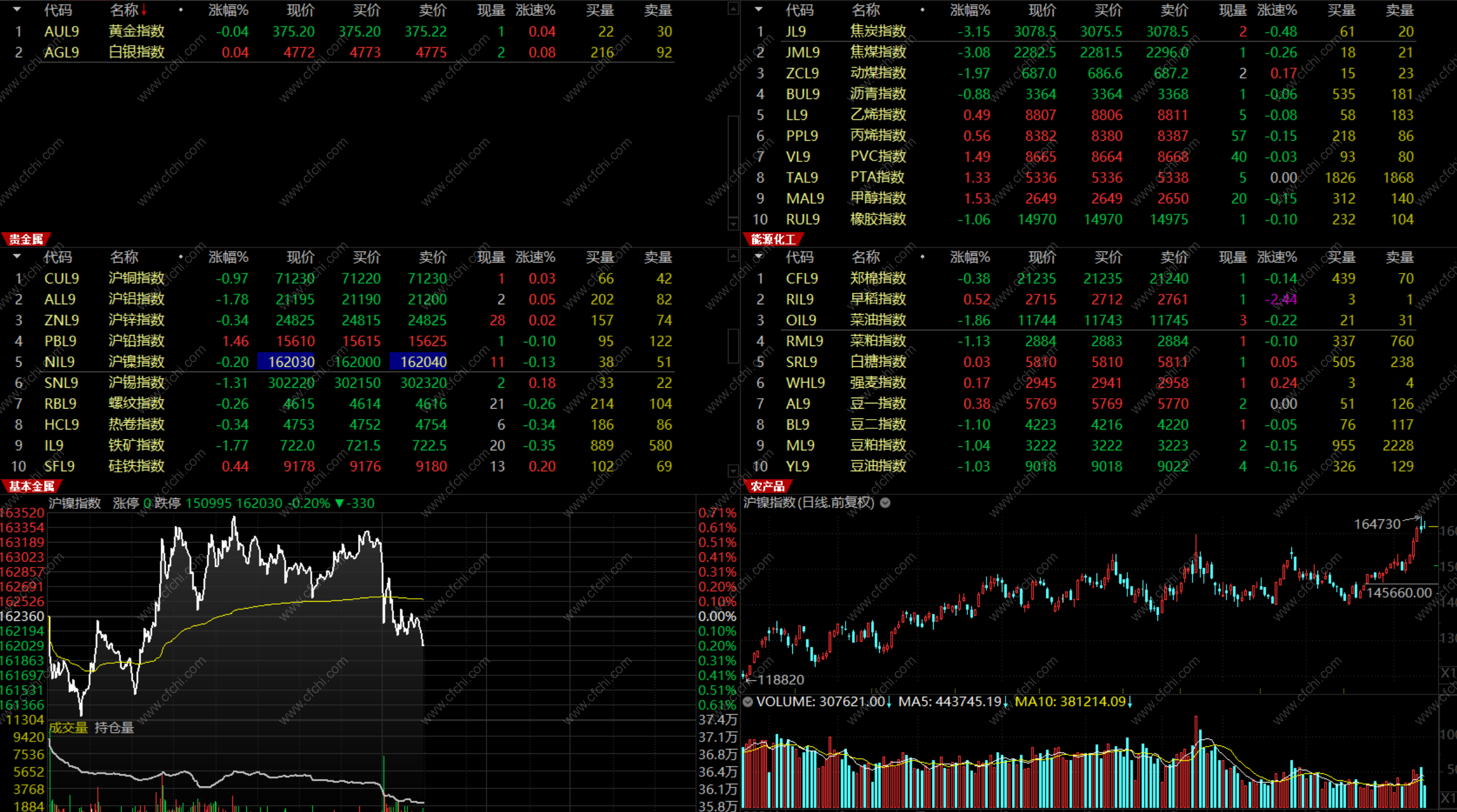Toggle 成交量 display in intraday chart
Screen dimensions: 1457x812
68,727
